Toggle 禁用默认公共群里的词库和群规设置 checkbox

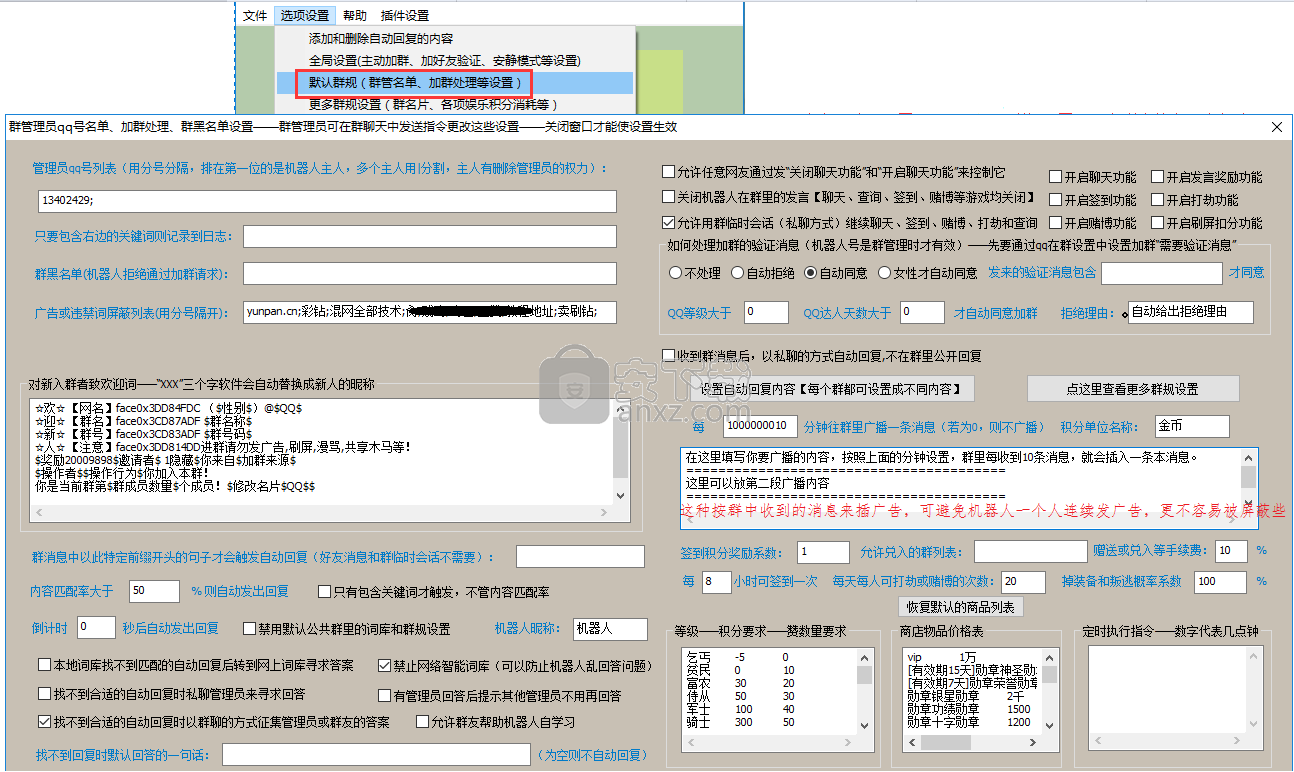click(x=250, y=629)
